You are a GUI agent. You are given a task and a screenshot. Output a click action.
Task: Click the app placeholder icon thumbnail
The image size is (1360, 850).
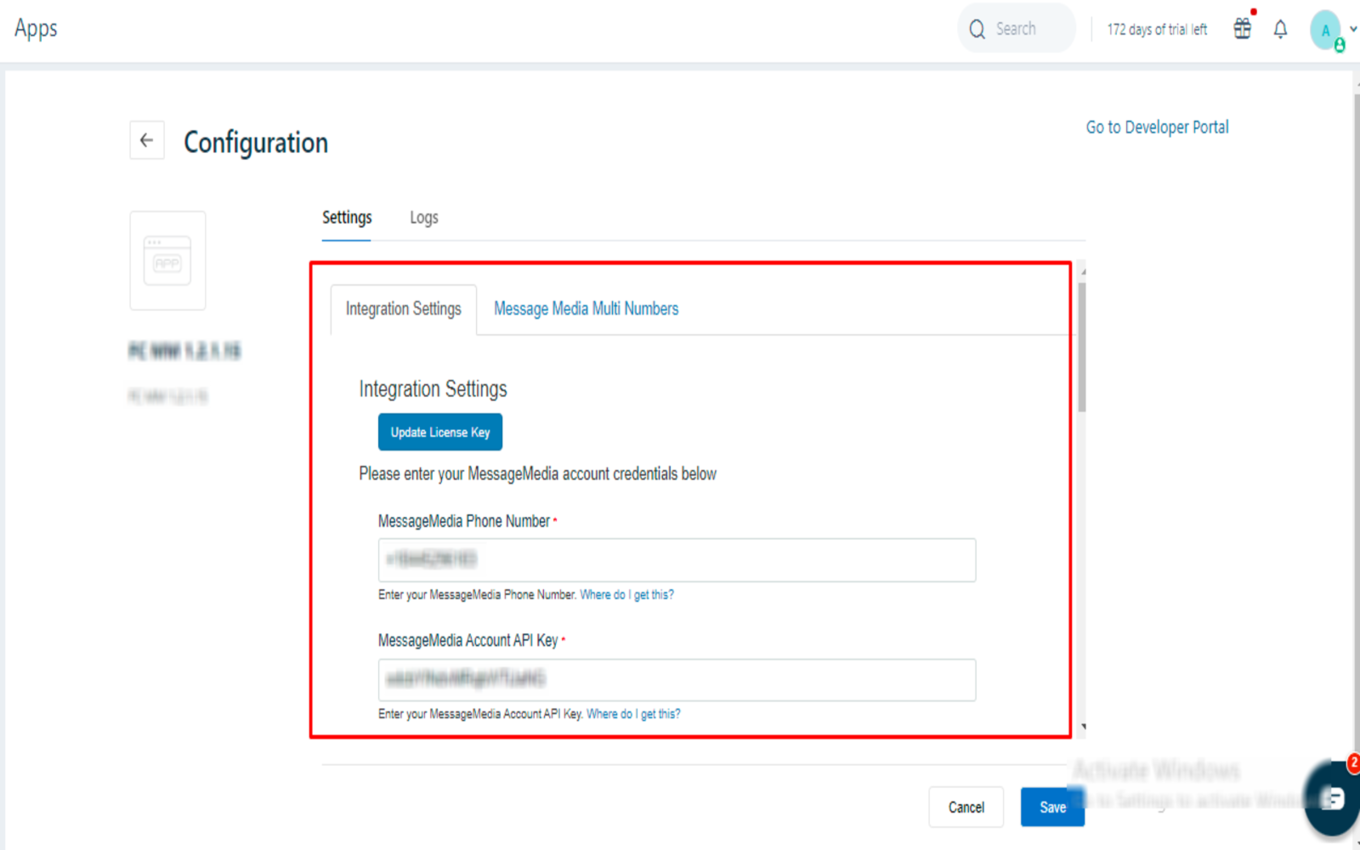coord(168,261)
